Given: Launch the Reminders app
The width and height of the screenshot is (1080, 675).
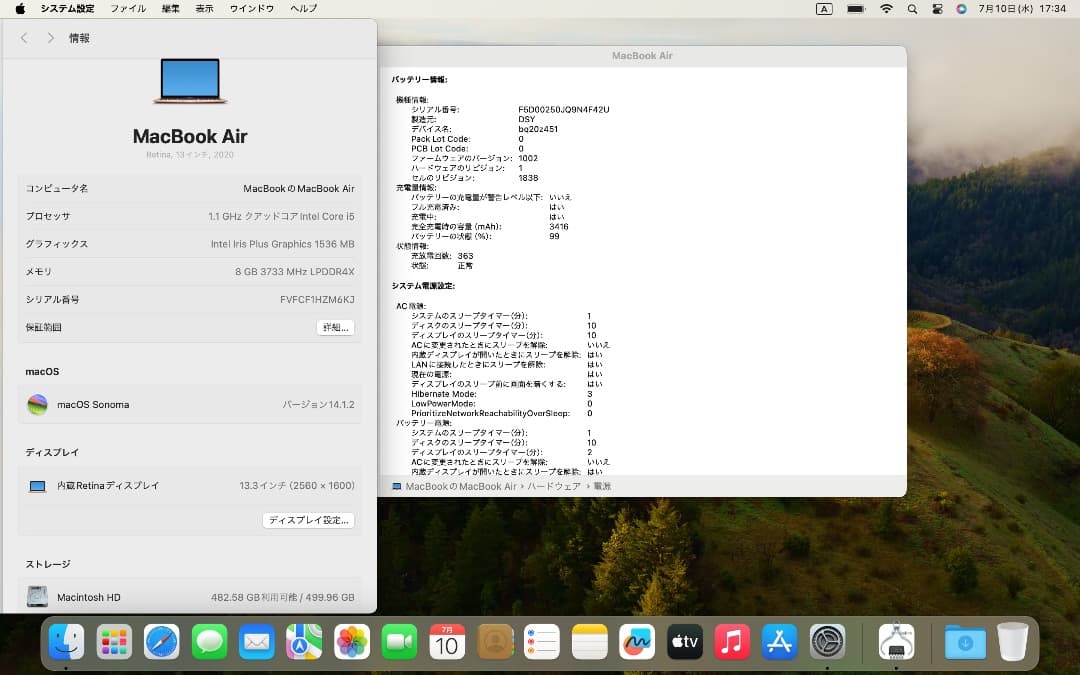Looking at the screenshot, I should point(542,641).
